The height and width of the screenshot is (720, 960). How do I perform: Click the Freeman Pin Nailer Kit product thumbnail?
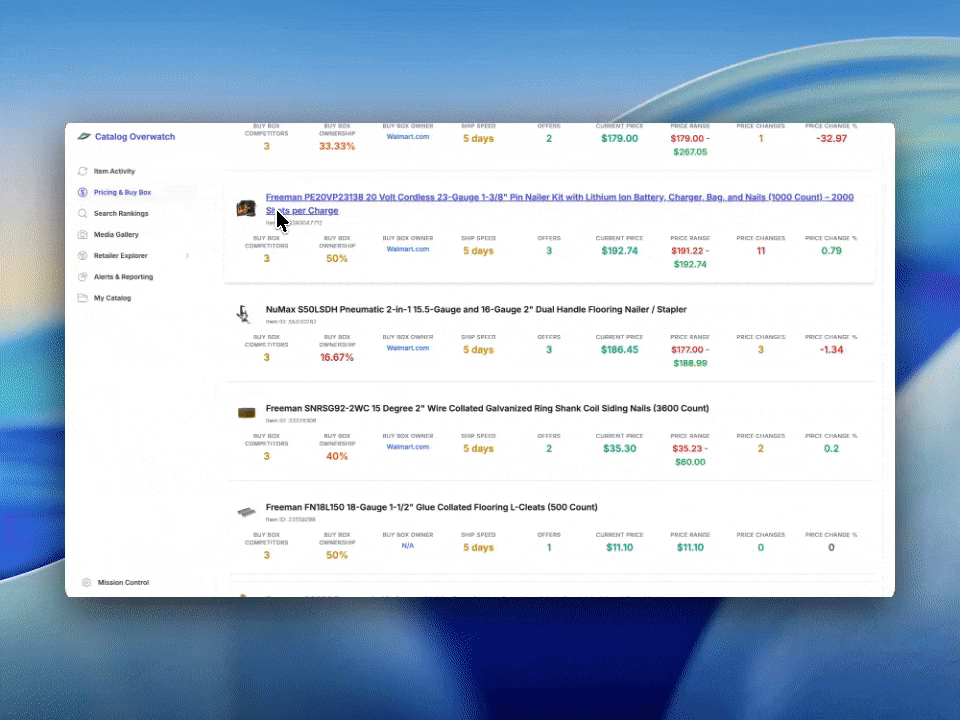246,208
